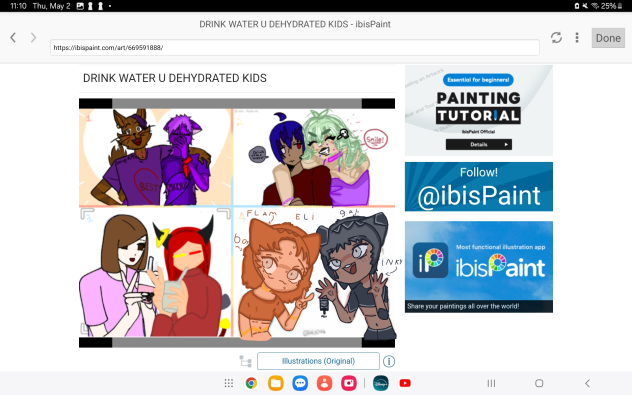Image resolution: width=632 pixels, height=395 pixels.
Task: Open the Follow @ibisPaint banner
Action: [x=479, y=187]
